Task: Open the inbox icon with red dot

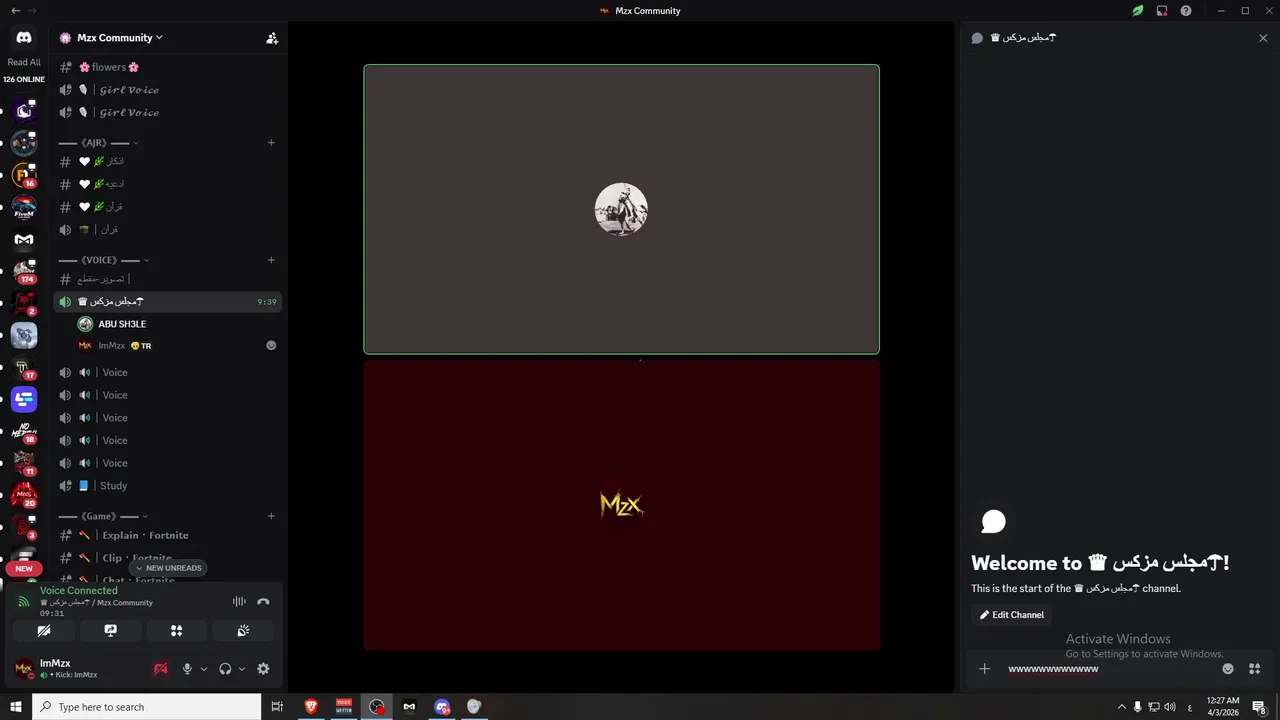Action: coord(1162,11)
